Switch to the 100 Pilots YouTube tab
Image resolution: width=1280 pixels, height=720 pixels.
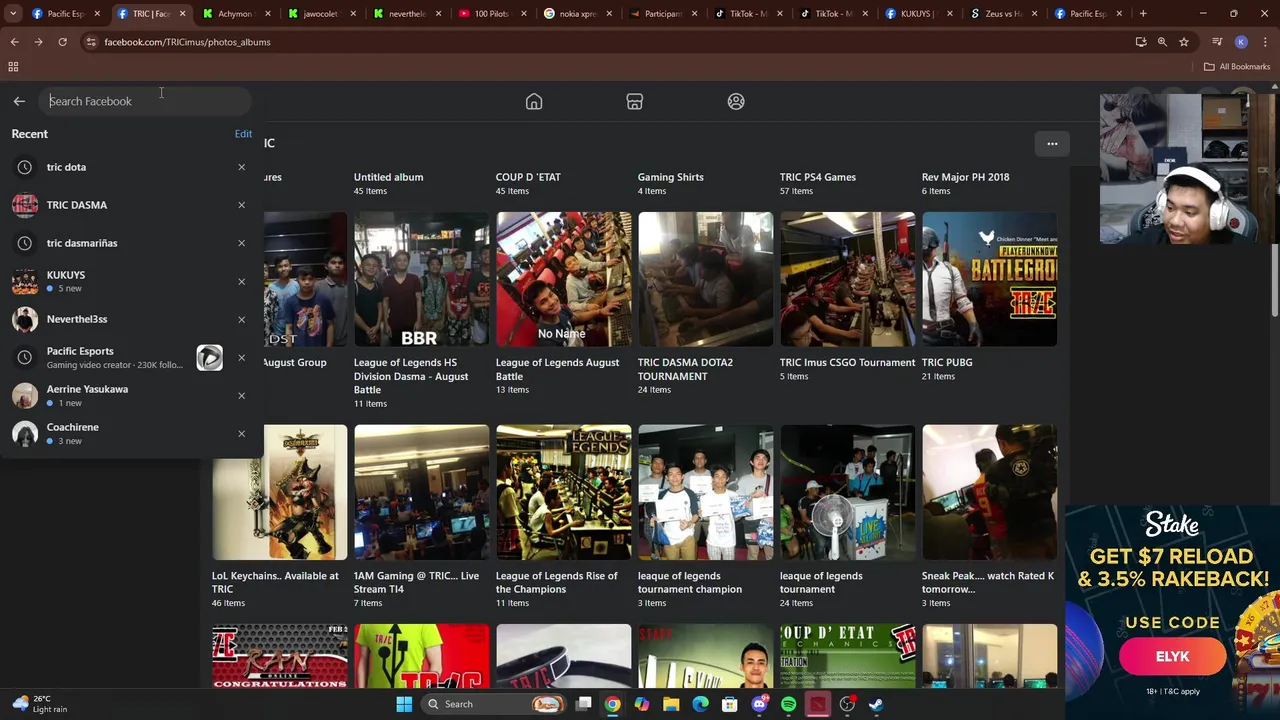491,14
